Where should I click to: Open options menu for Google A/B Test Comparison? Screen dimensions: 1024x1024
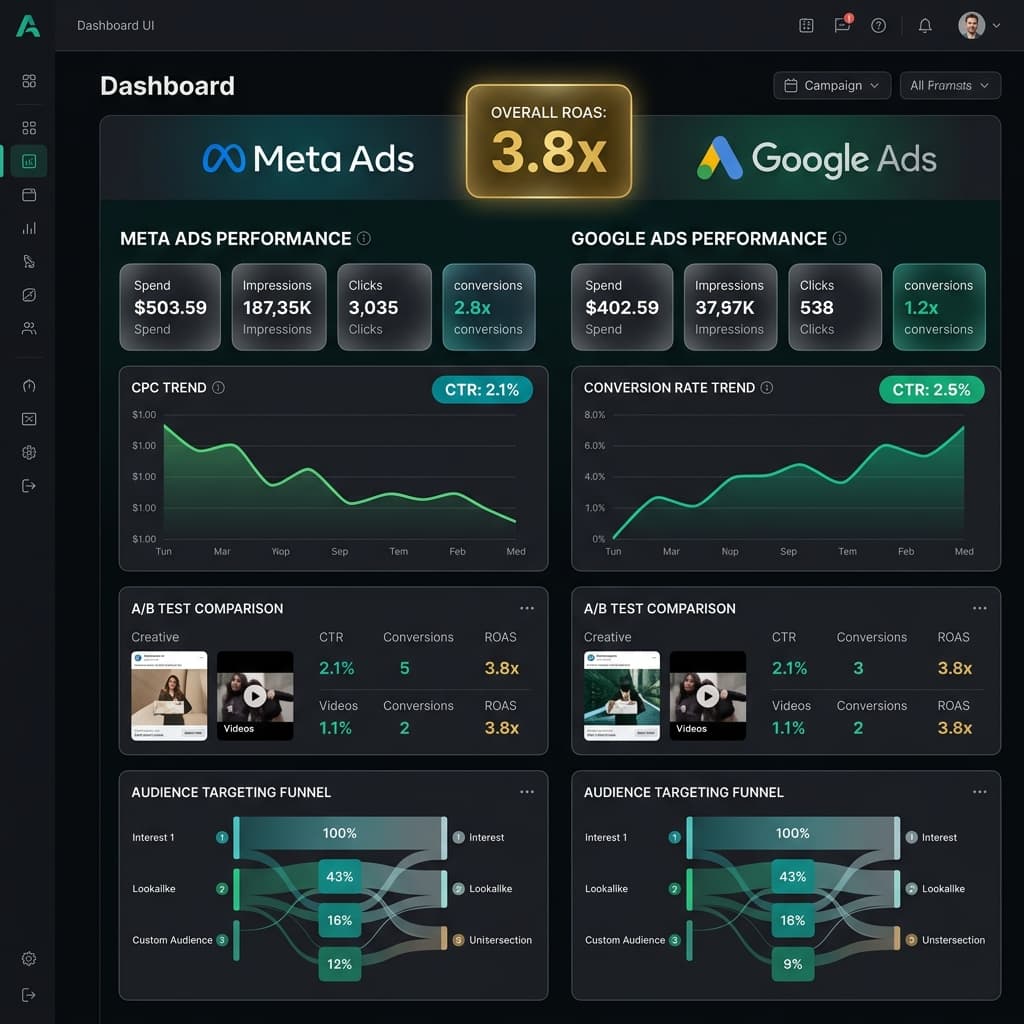click(980, 608)
